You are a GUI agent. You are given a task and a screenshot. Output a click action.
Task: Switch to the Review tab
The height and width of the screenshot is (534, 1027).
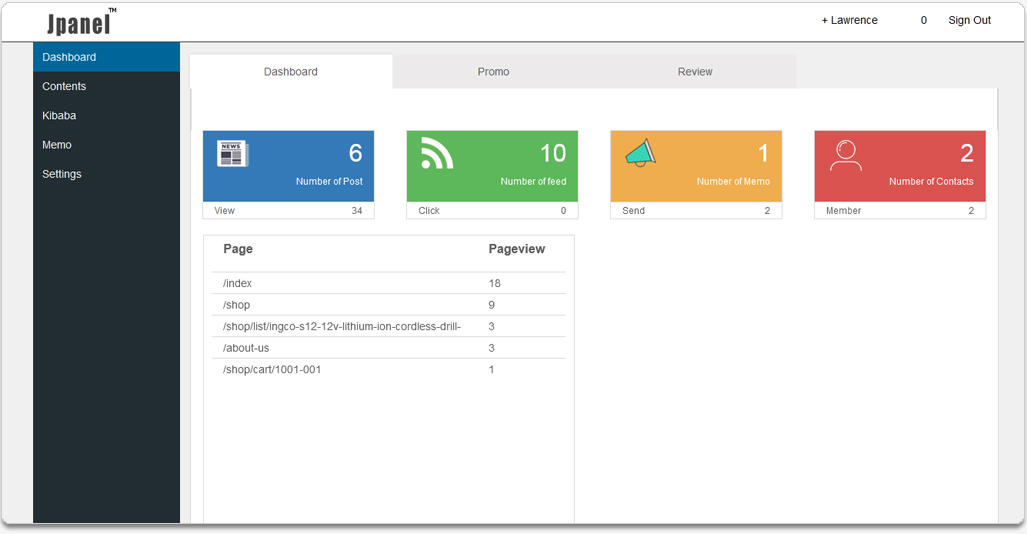695,71
